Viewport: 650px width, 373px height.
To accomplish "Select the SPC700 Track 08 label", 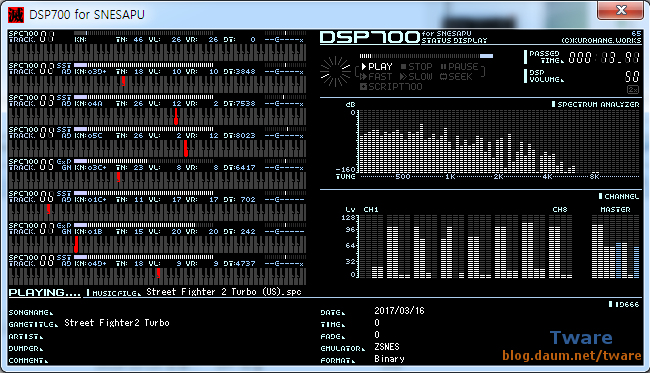I will pyautogui.click(x=32, y=260).
